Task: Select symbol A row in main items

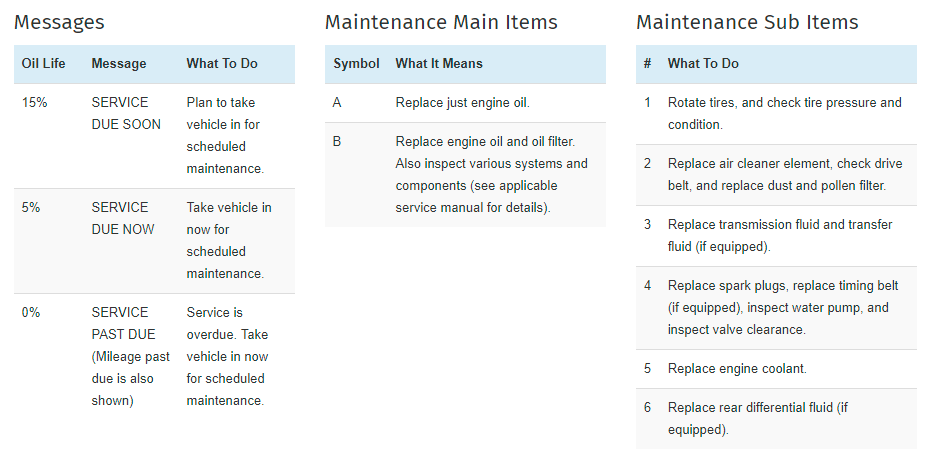Action: pos(465,103)
